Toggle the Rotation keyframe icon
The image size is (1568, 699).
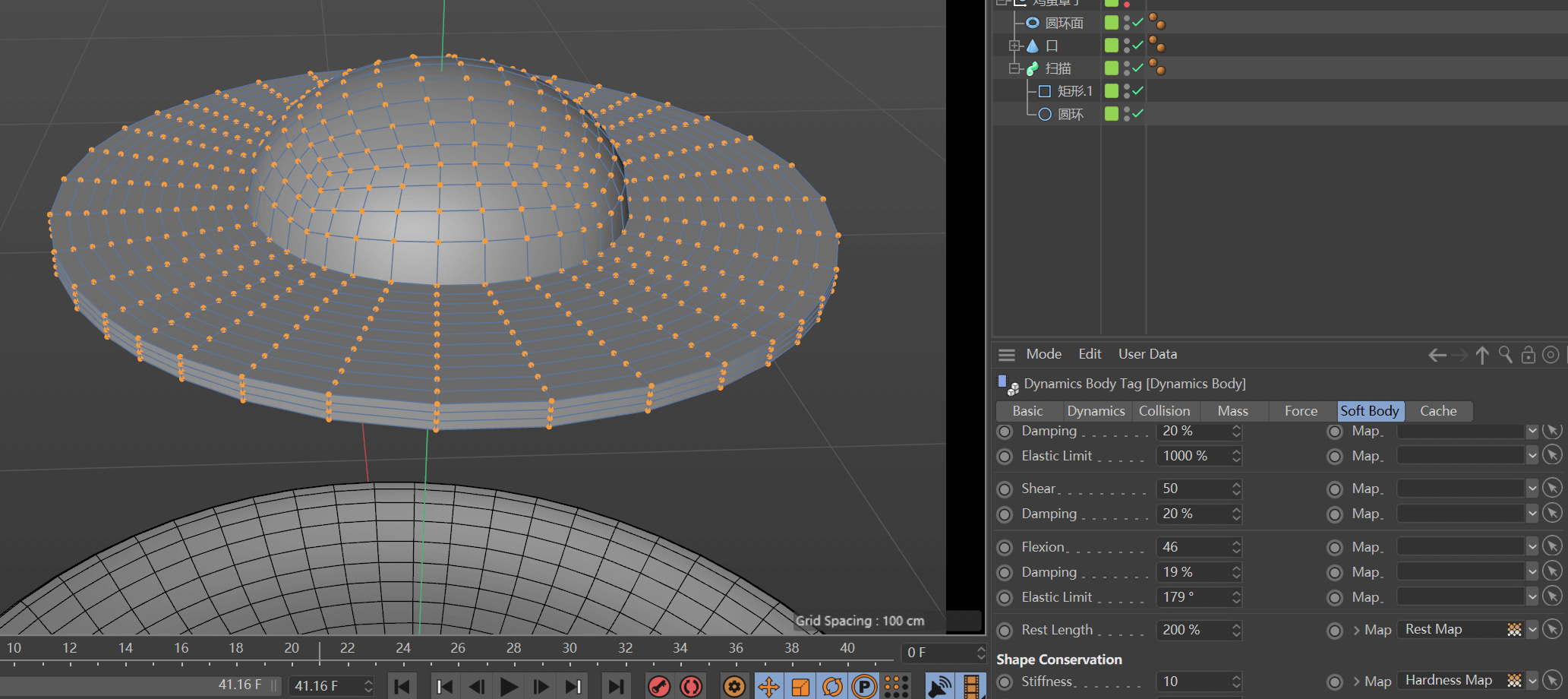(832, 687)
